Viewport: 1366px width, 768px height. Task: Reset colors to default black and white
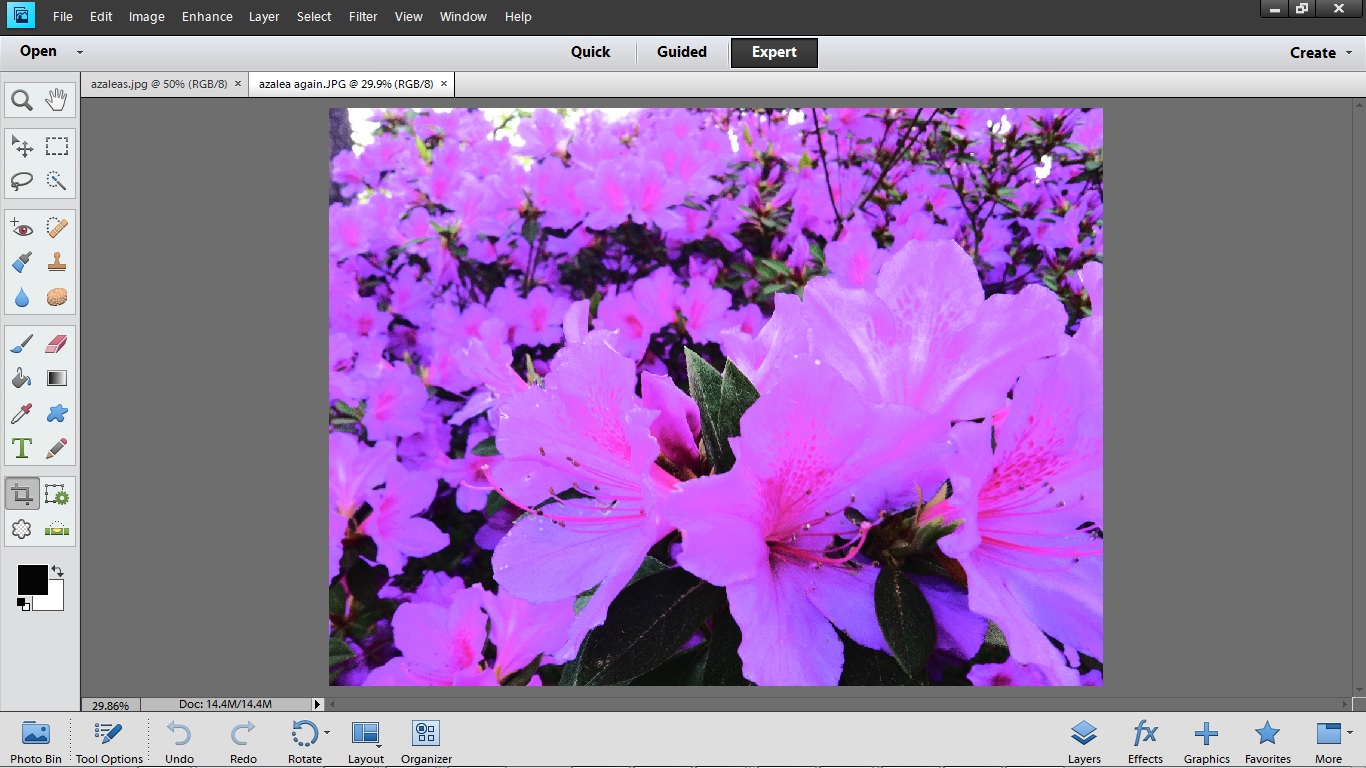pos(22,604)
